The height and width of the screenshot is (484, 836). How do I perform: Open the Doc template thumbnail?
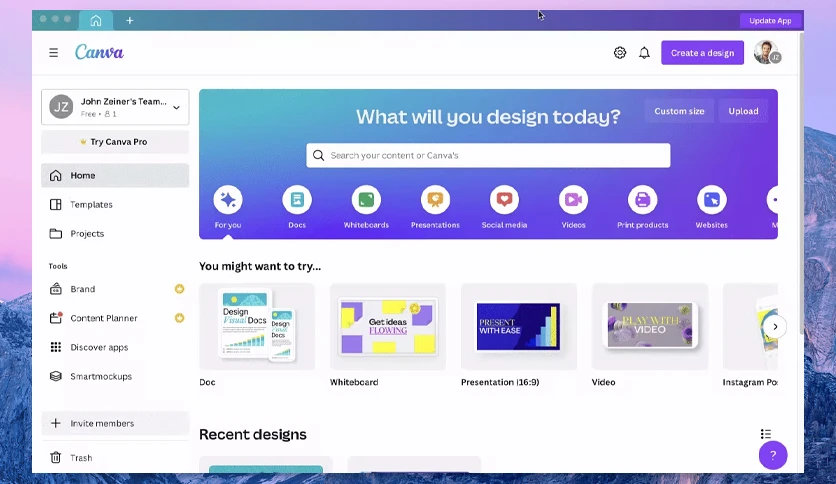[257, 327]
